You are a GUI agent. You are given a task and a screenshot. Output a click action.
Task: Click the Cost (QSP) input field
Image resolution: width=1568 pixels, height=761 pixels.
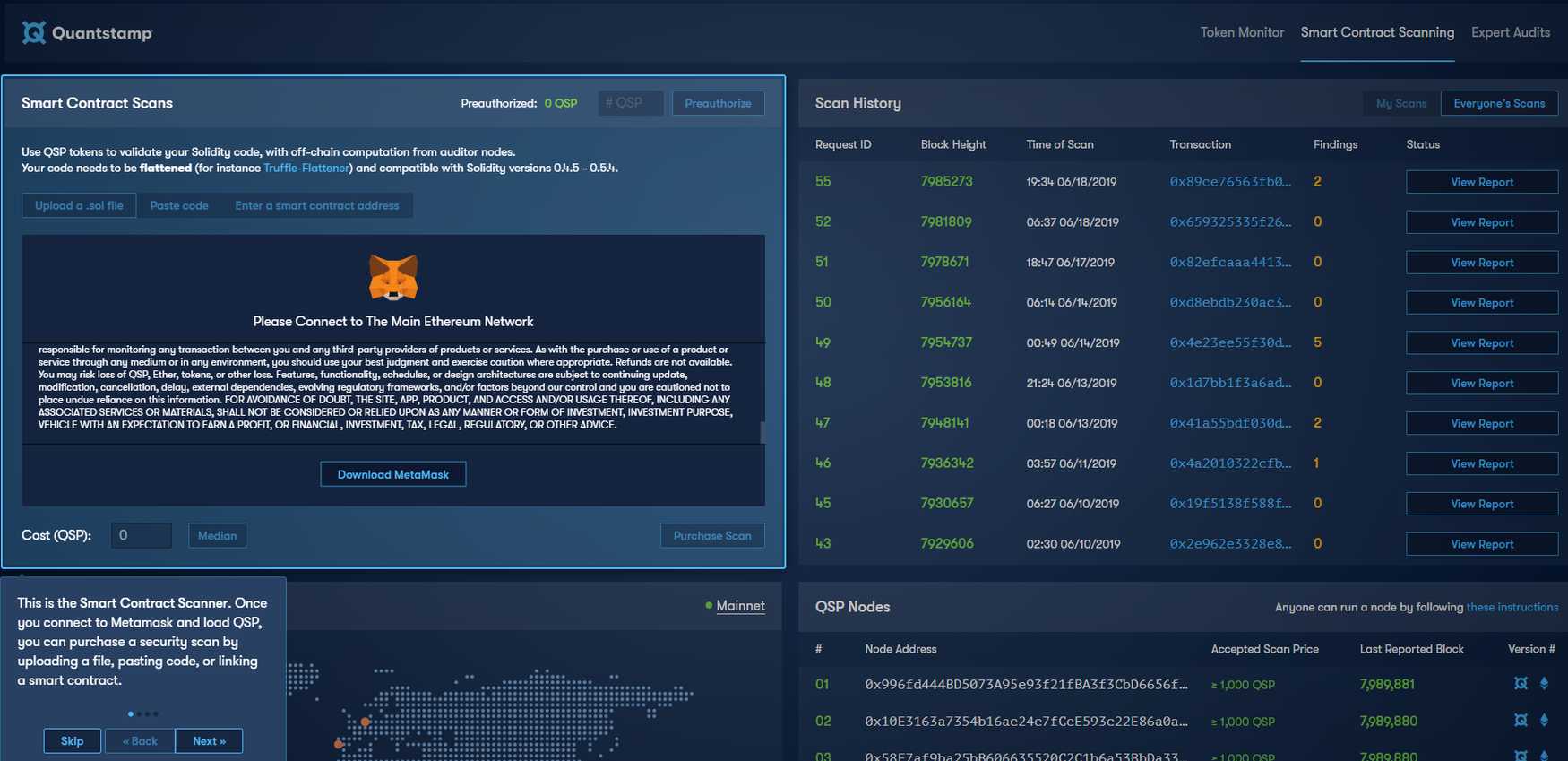click(x=142, y=535)
